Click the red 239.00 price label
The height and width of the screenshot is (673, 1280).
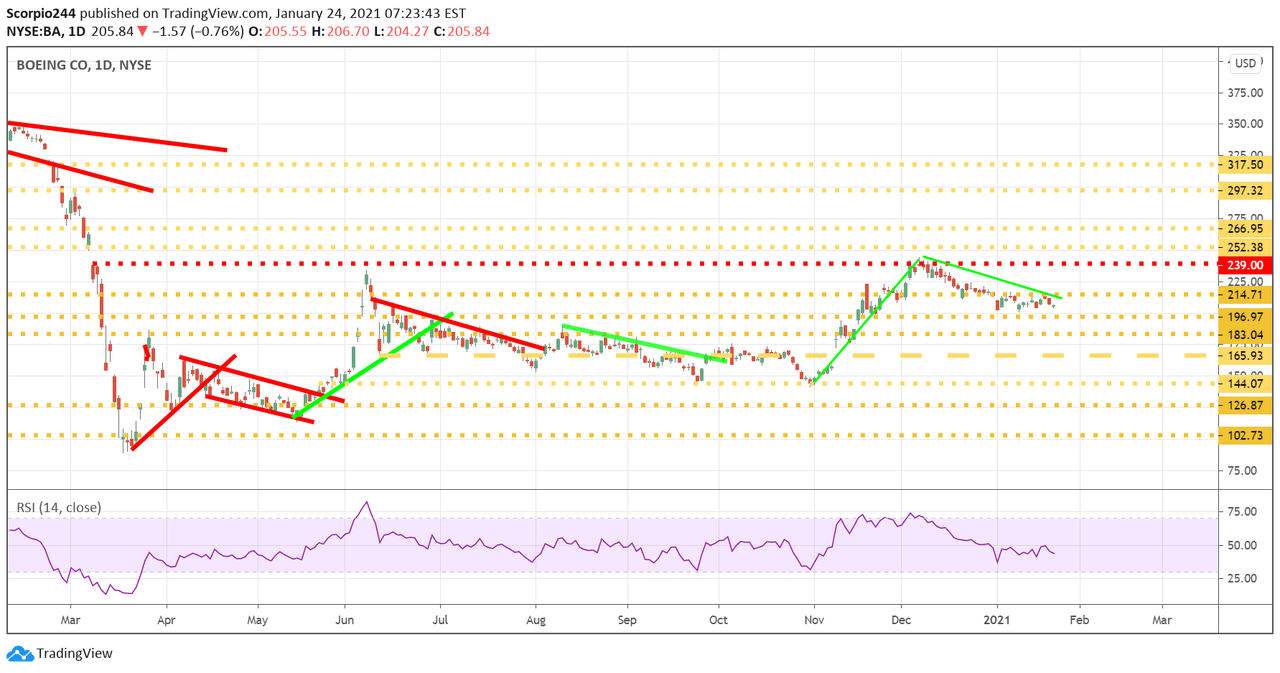(1243, 265)
